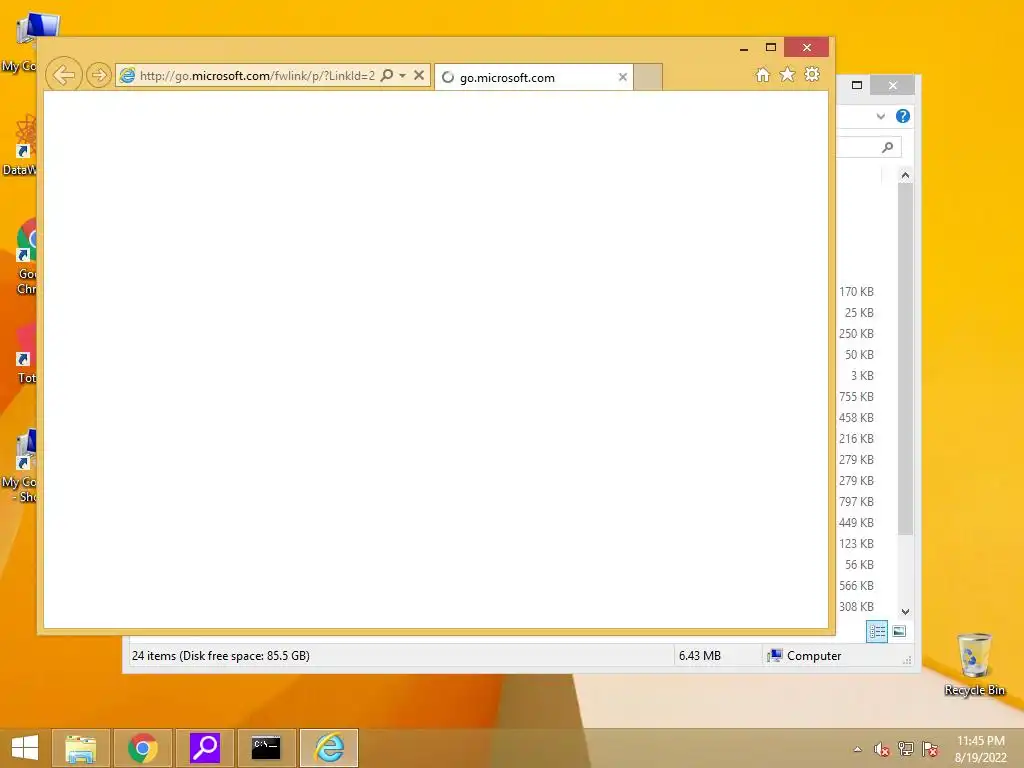Viewport: 1024px width, 768px height.
Task: Show hidden system tray icons
Action: click(x=857, y=749)
